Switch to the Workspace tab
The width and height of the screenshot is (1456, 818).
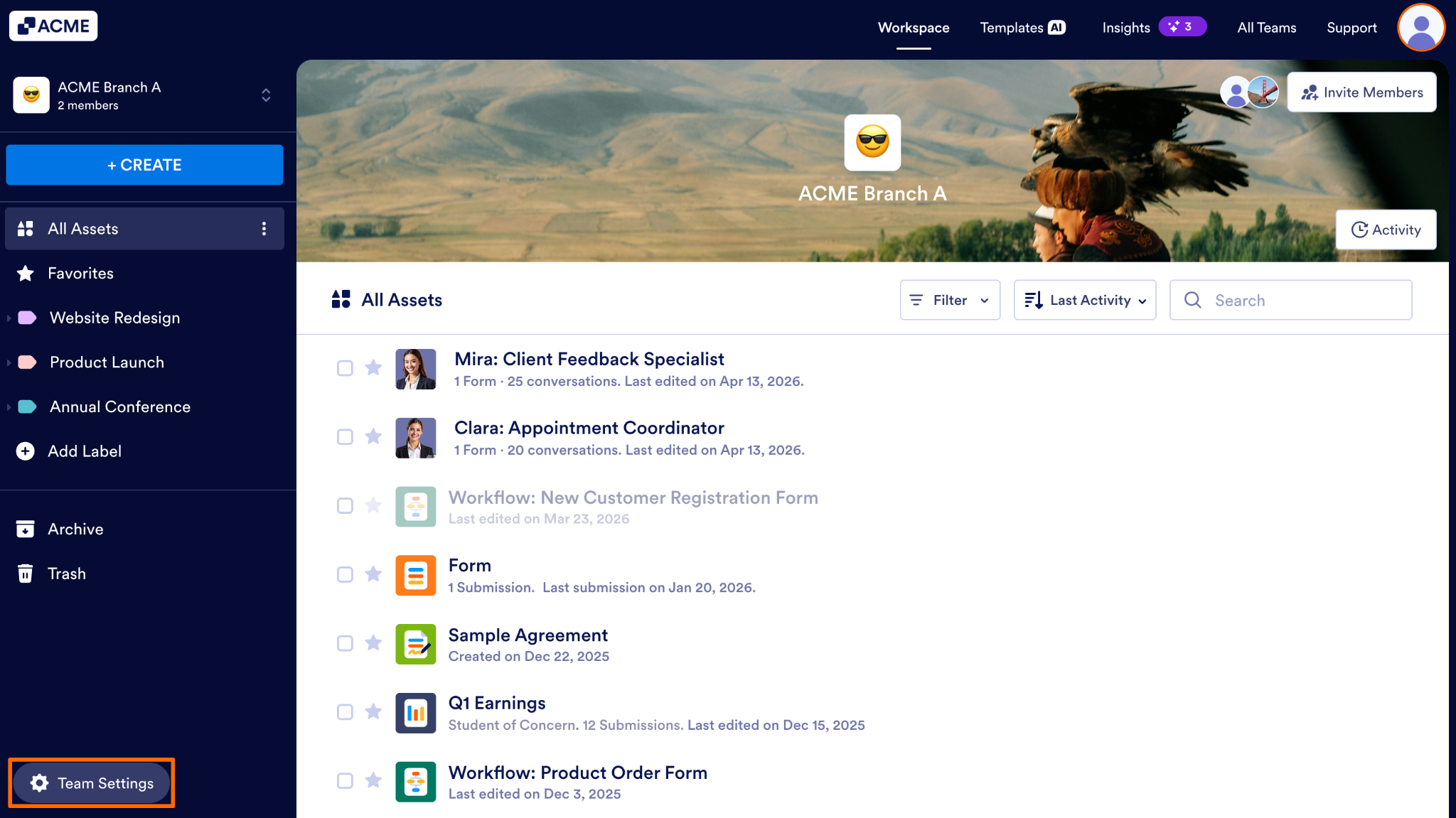pyautogui.click(x=914, y=28)
